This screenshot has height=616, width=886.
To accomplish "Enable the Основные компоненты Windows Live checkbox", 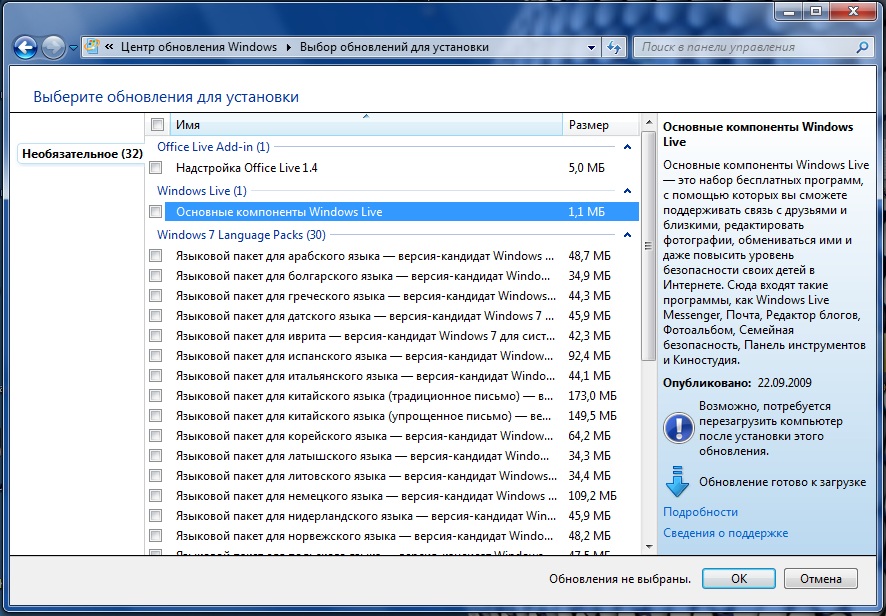I will point(156,212).
